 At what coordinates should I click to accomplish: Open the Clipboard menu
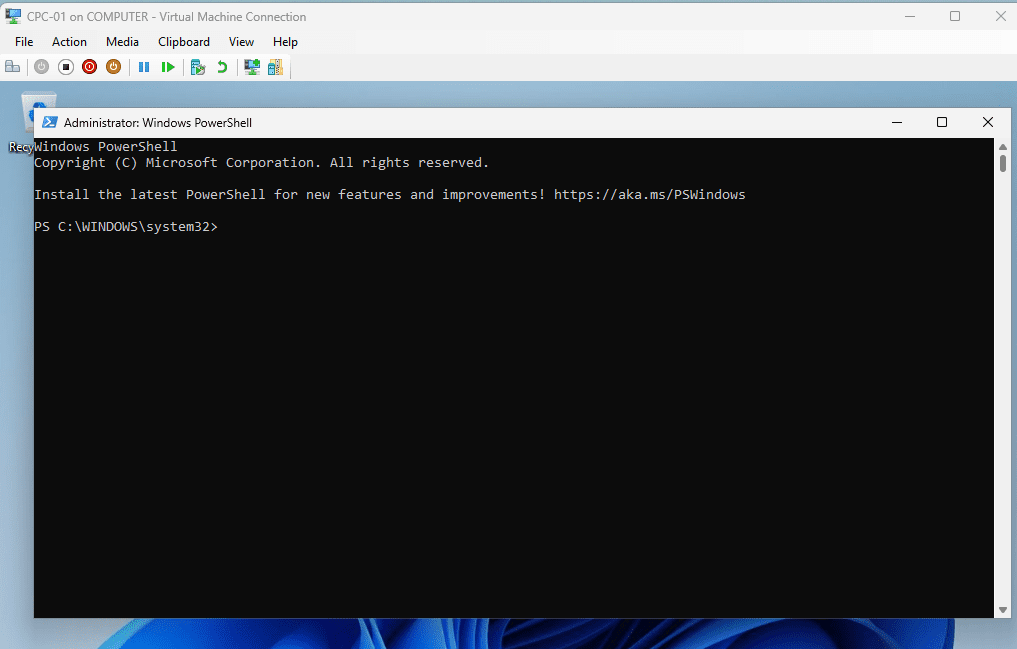[183, 41]
